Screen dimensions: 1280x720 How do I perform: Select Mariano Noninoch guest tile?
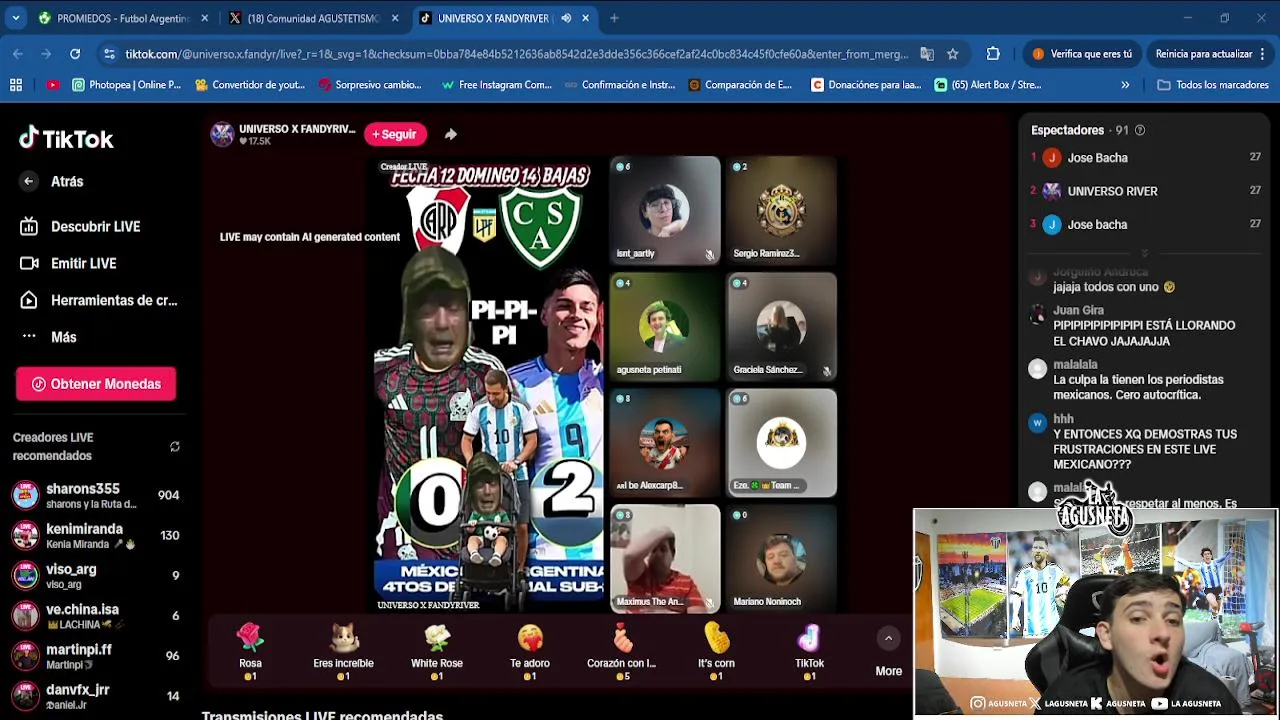point(782,559)
